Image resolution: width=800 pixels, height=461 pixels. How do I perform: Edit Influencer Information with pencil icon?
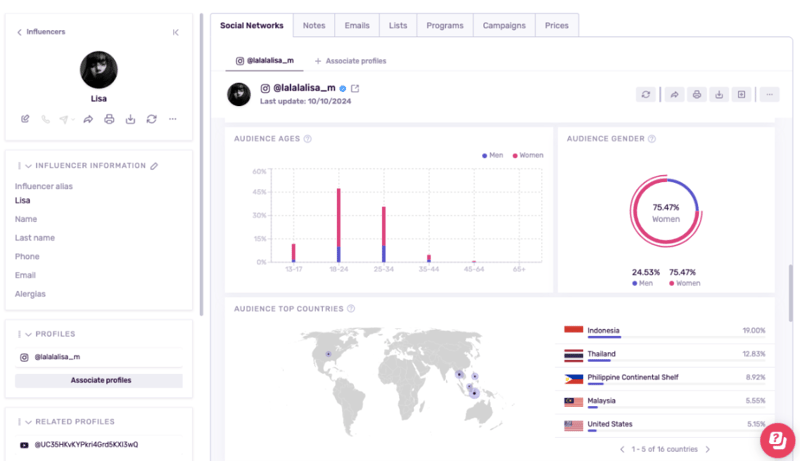pos(154,166)
